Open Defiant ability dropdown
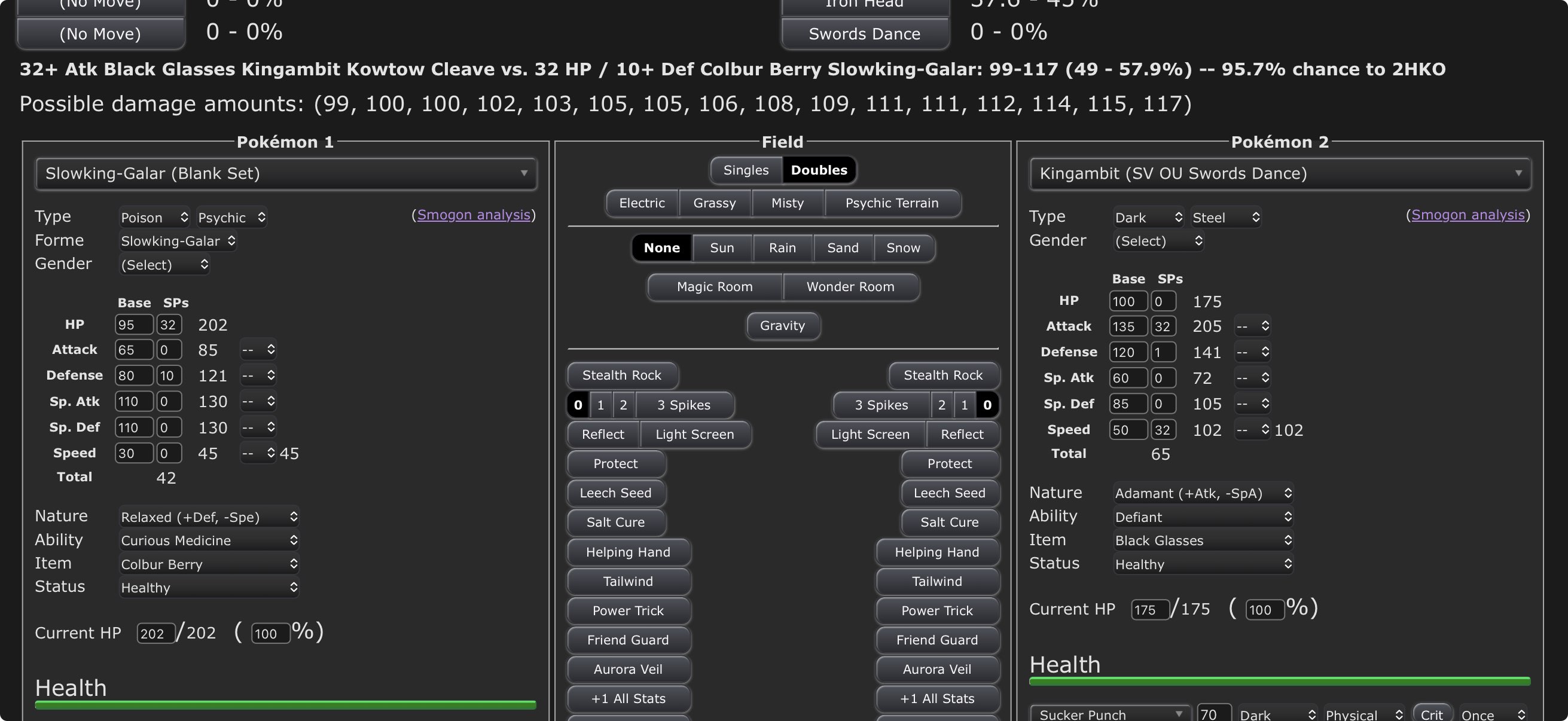 point(1203,517)
